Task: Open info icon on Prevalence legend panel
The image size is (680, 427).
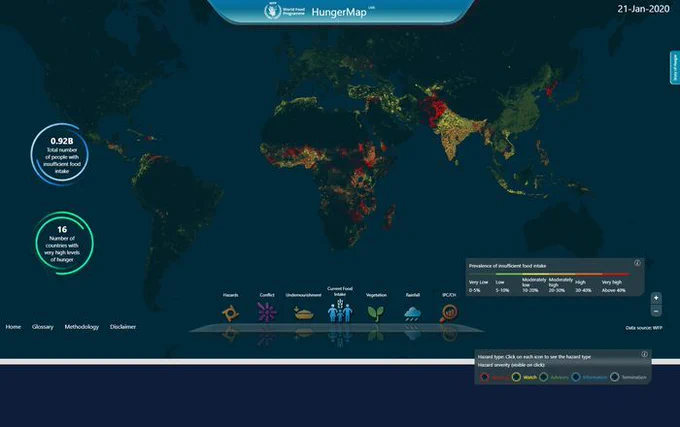Action: tap(637, 263)
